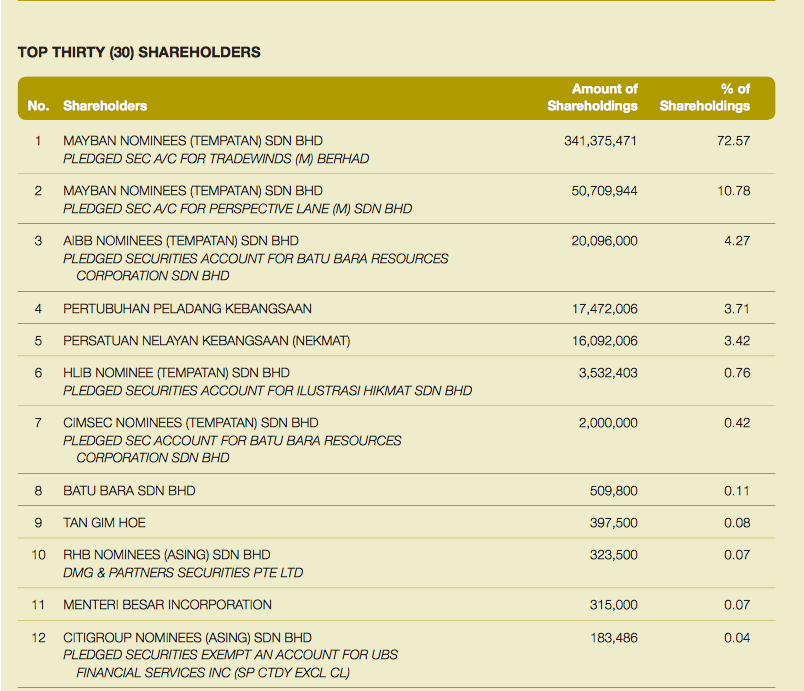Image resolution: width=804 pixels, height=691 pixels.
Task: Click the 'No.' column header
Action: (38, 105)
